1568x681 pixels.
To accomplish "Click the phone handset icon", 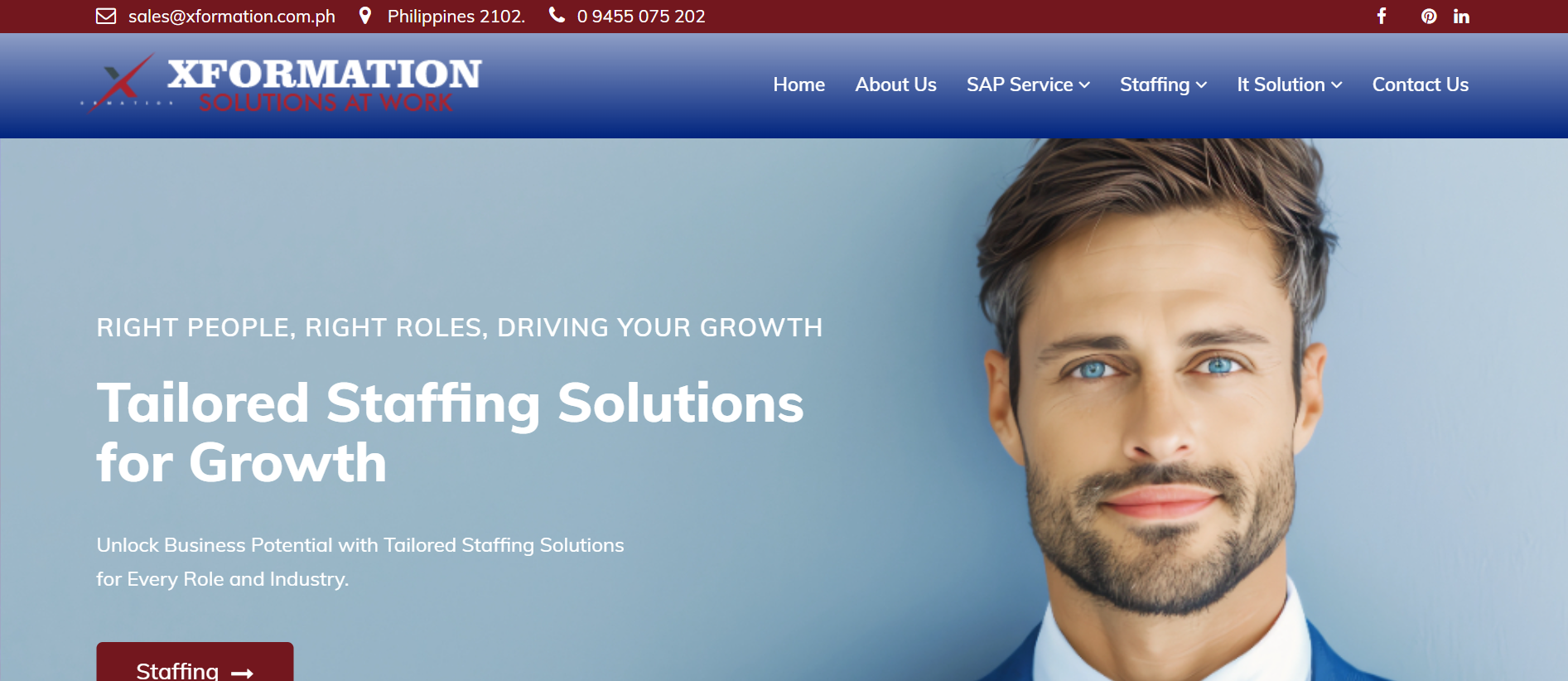I will [557, 15].
